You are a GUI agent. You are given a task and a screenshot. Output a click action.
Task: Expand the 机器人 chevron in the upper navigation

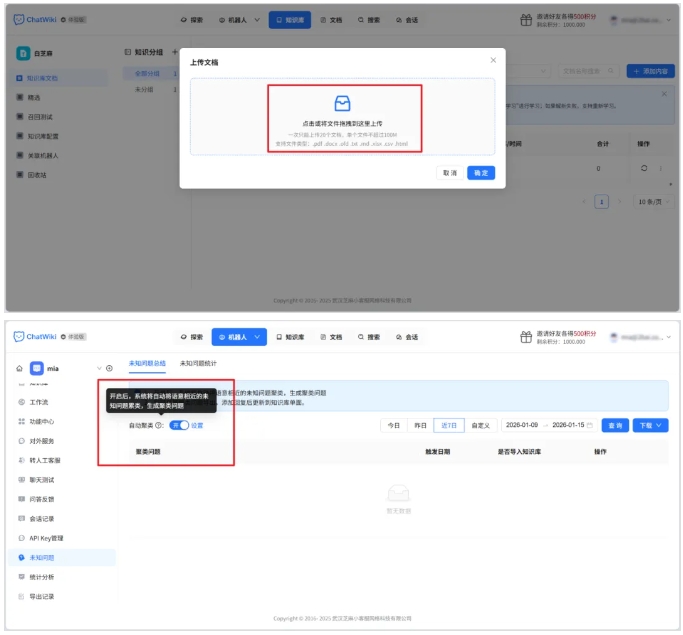tap(257, 20)
